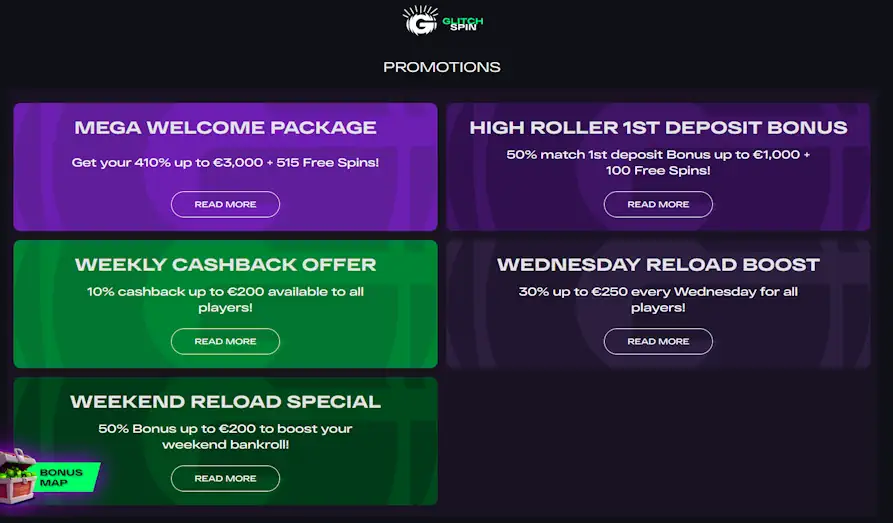
Task: Read more about Wednesday Reload Boost
Action: click(x=658, y=341)
